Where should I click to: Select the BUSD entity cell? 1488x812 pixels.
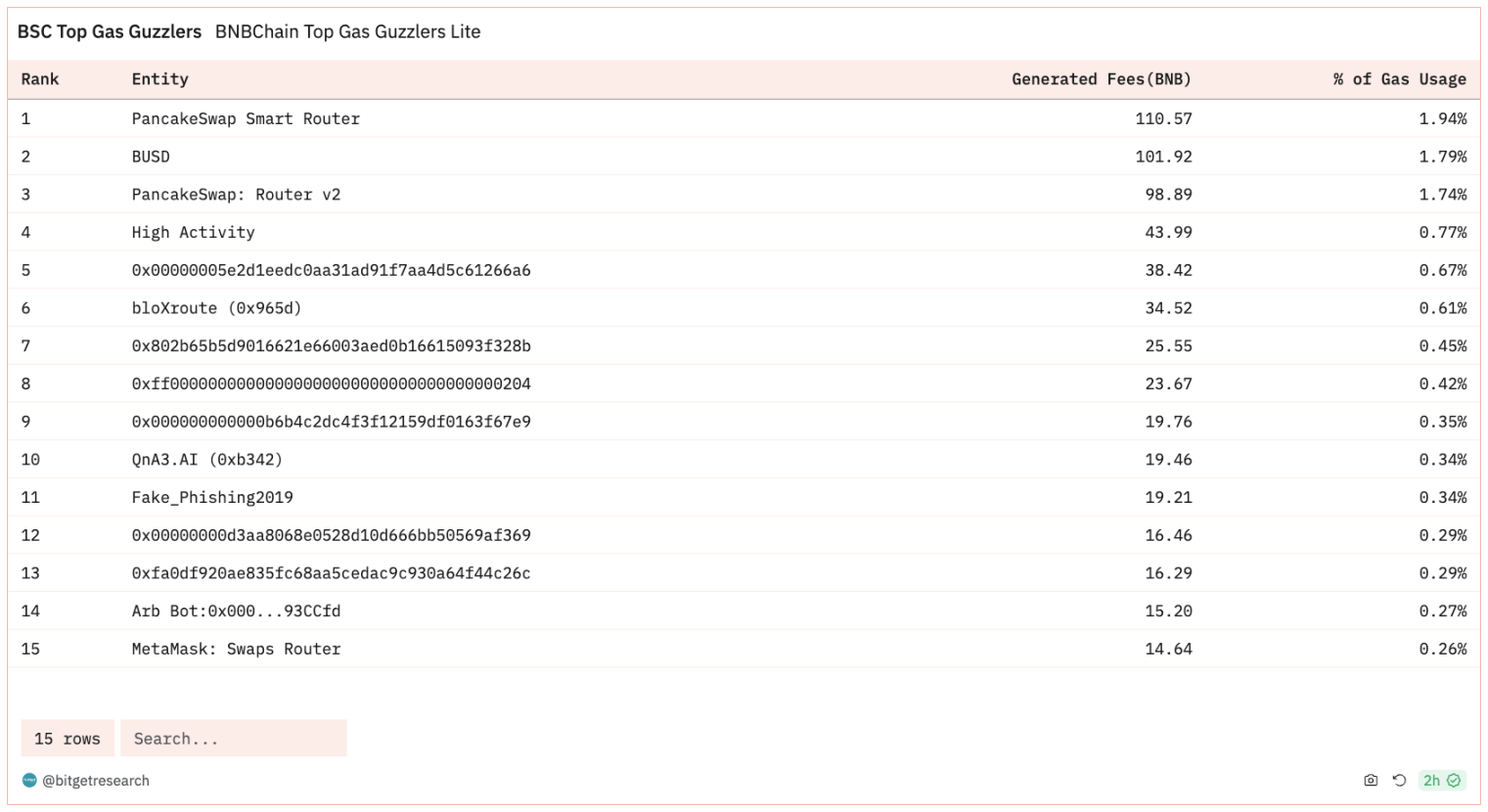[151, 157]
